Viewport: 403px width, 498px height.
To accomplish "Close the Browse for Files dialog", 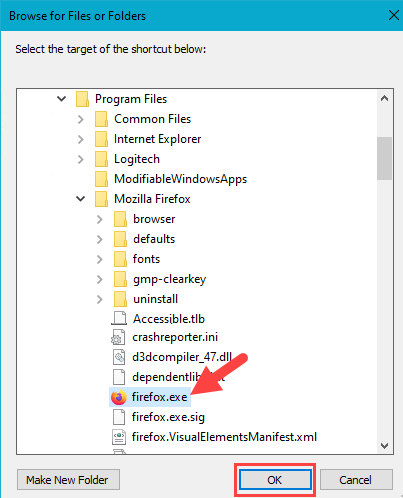I will coord(394,15).
